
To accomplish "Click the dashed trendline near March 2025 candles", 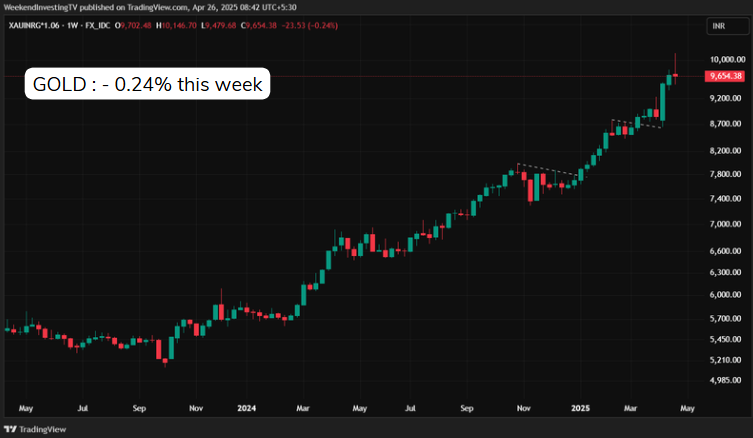I will [635, 124].
